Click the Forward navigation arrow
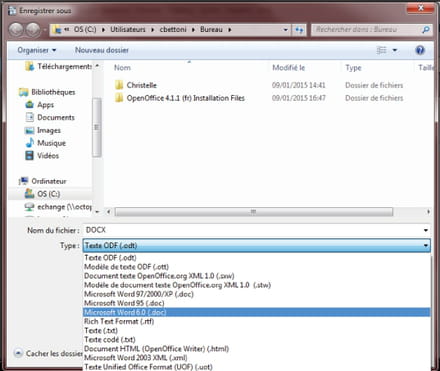 33,30
